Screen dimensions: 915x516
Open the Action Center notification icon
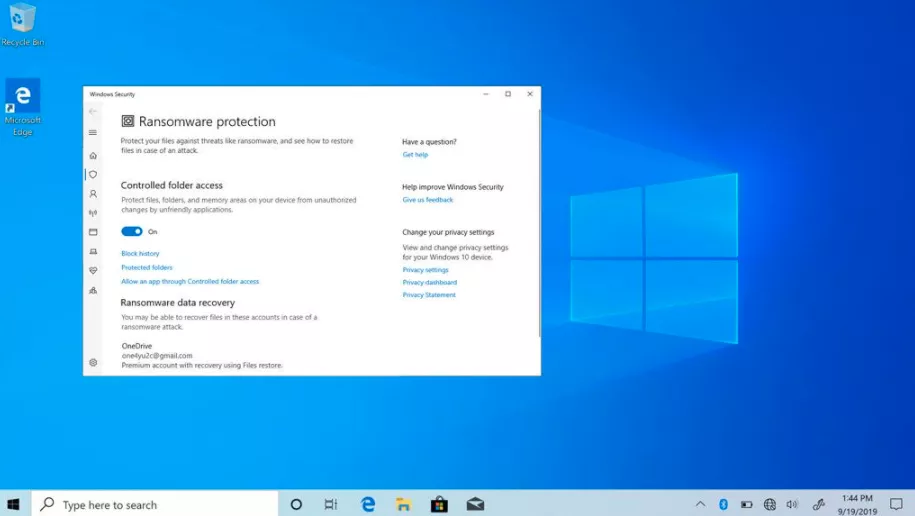click(896, 504)
